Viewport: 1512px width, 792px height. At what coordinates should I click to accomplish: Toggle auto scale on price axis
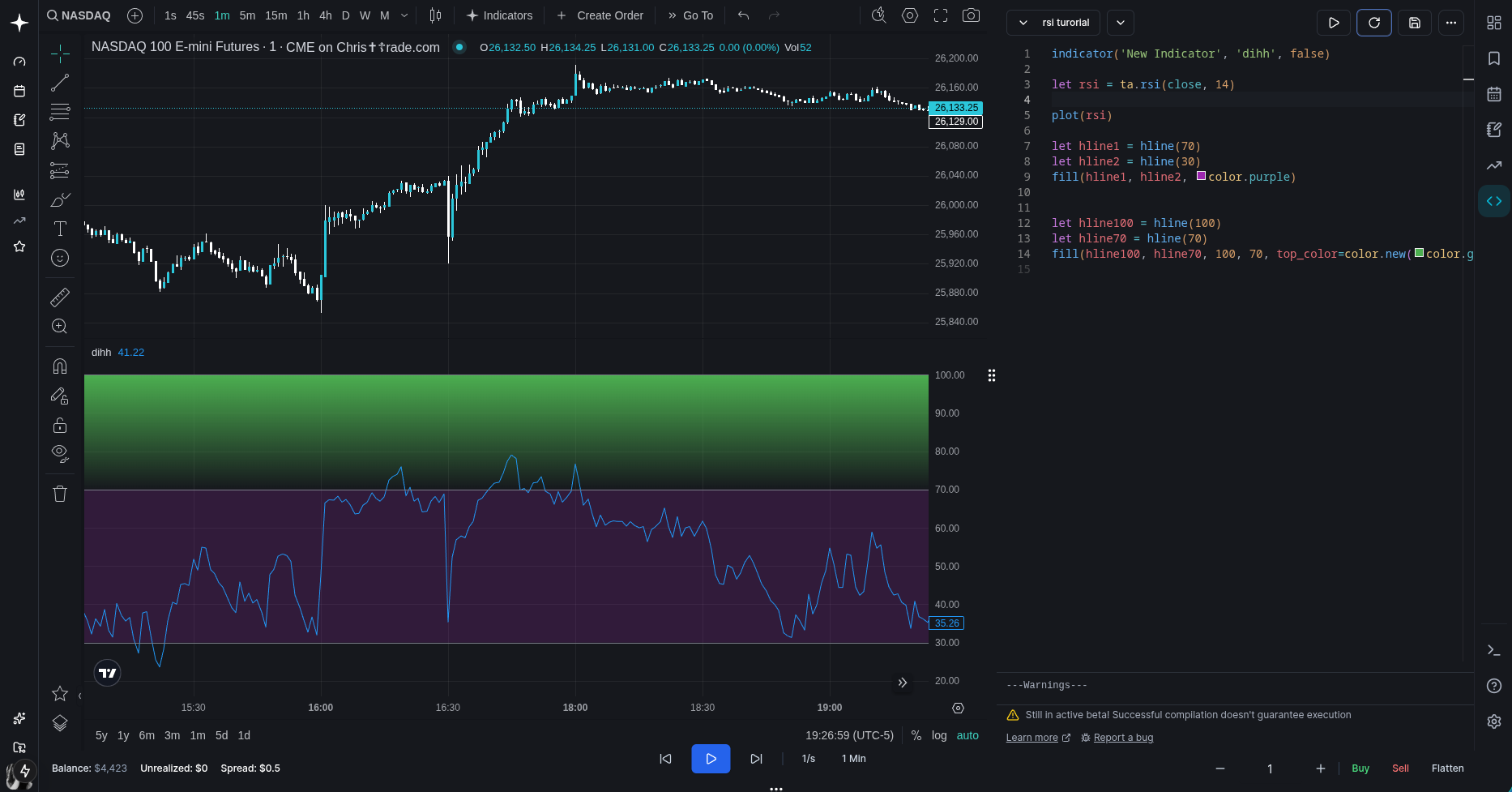click(x=967, y=735)
